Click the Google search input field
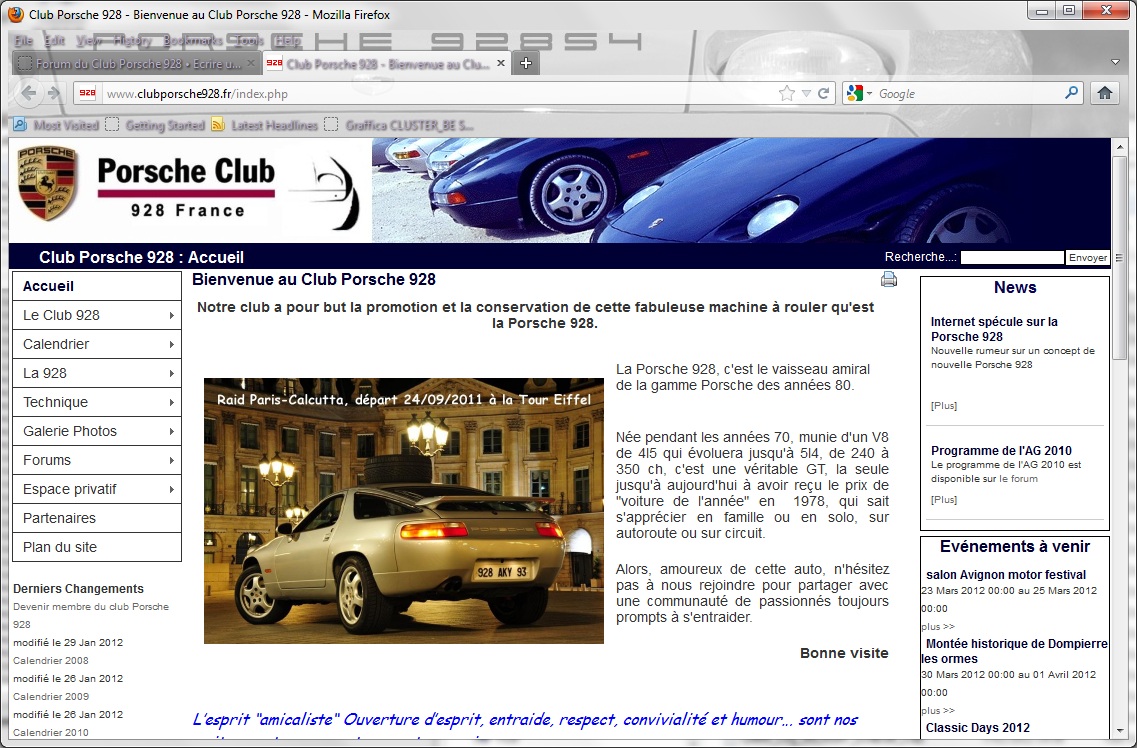 click(x=968, y=94)
